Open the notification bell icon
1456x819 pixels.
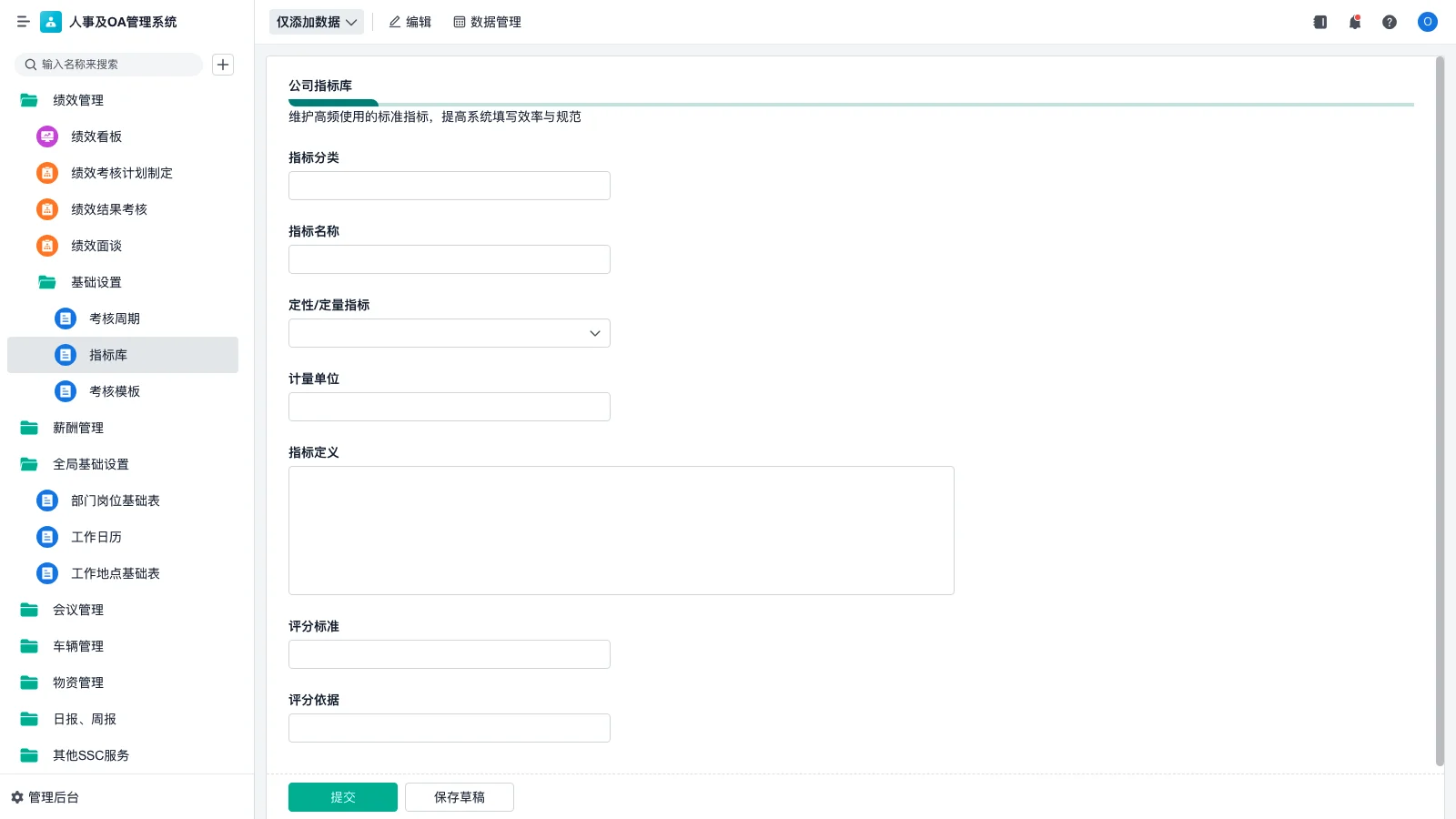tap(1355, 22)
